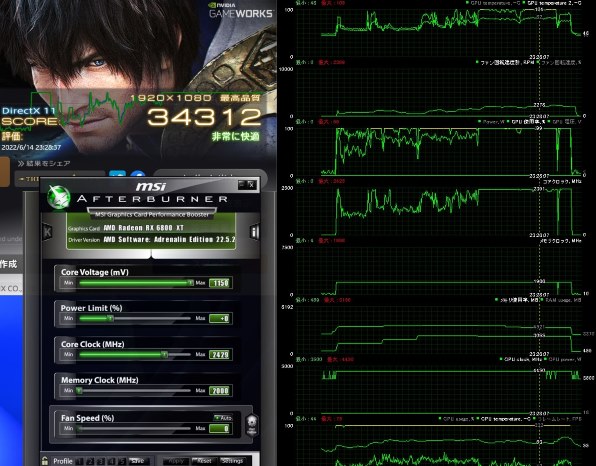Click the Core Voltage slider track
Screen dimensions: 596x466
[x=135, y=283]
